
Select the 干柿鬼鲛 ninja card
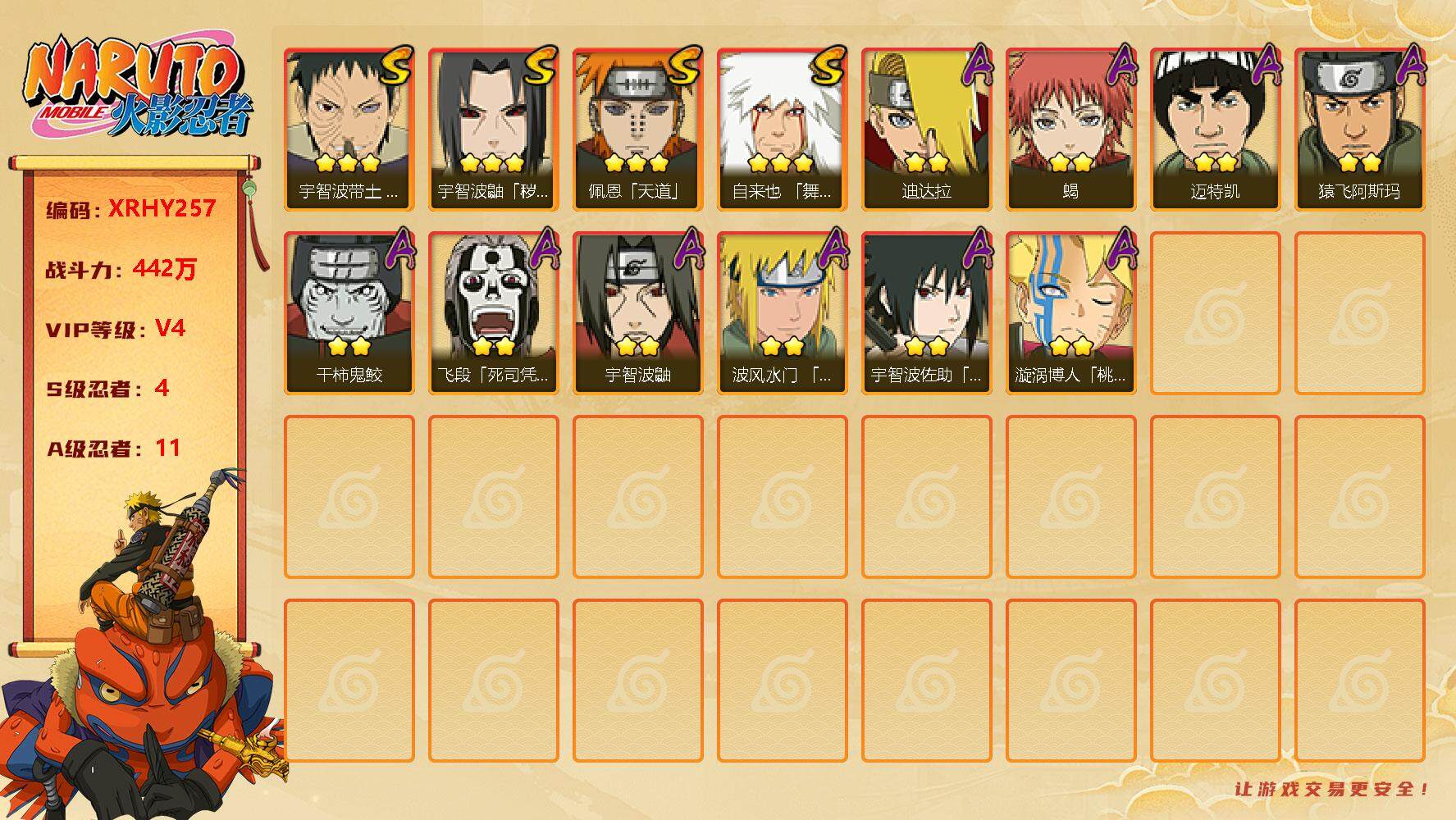coord(349,313)
